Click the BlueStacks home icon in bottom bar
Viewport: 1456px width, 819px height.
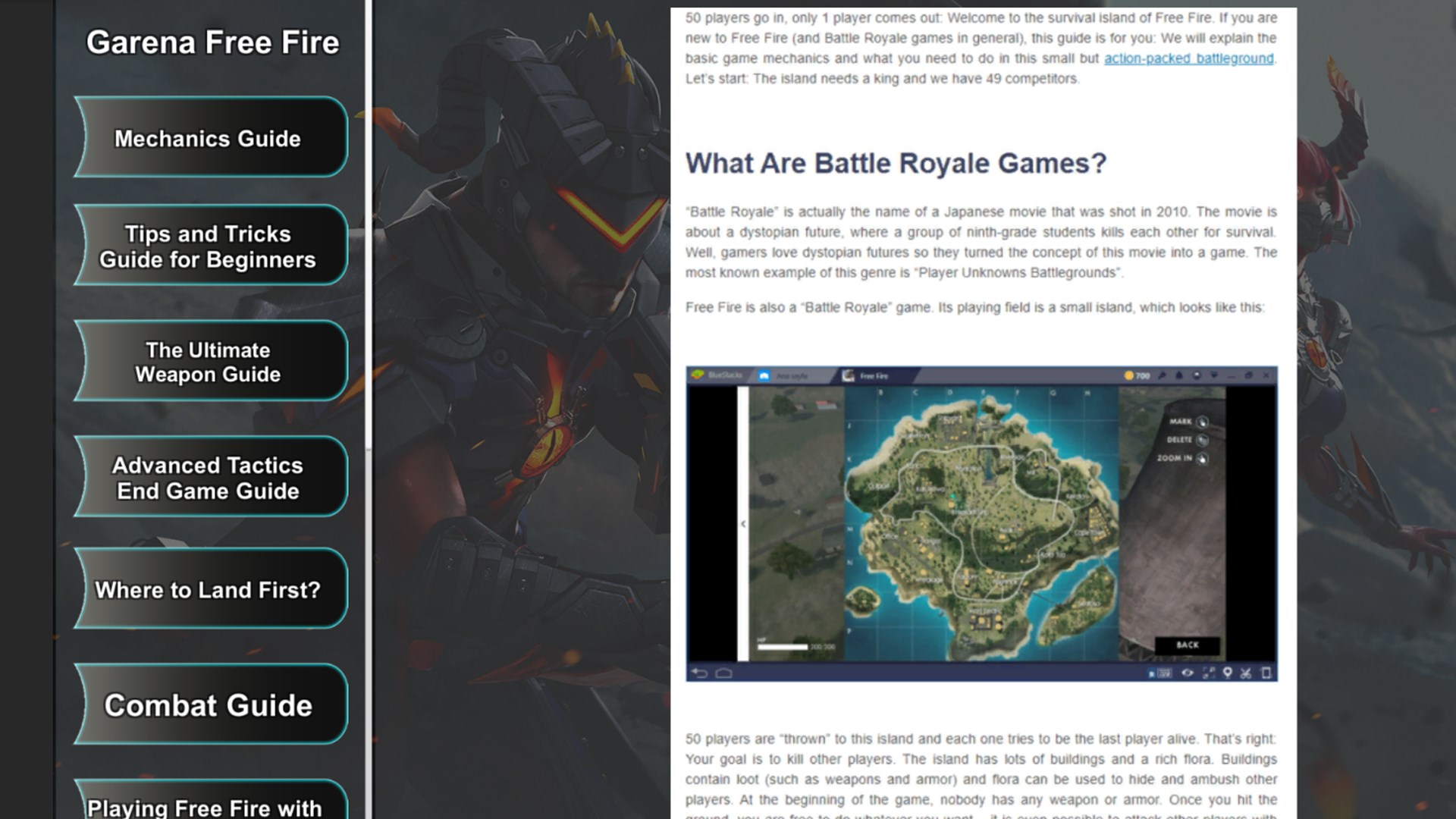pos(723,673)
